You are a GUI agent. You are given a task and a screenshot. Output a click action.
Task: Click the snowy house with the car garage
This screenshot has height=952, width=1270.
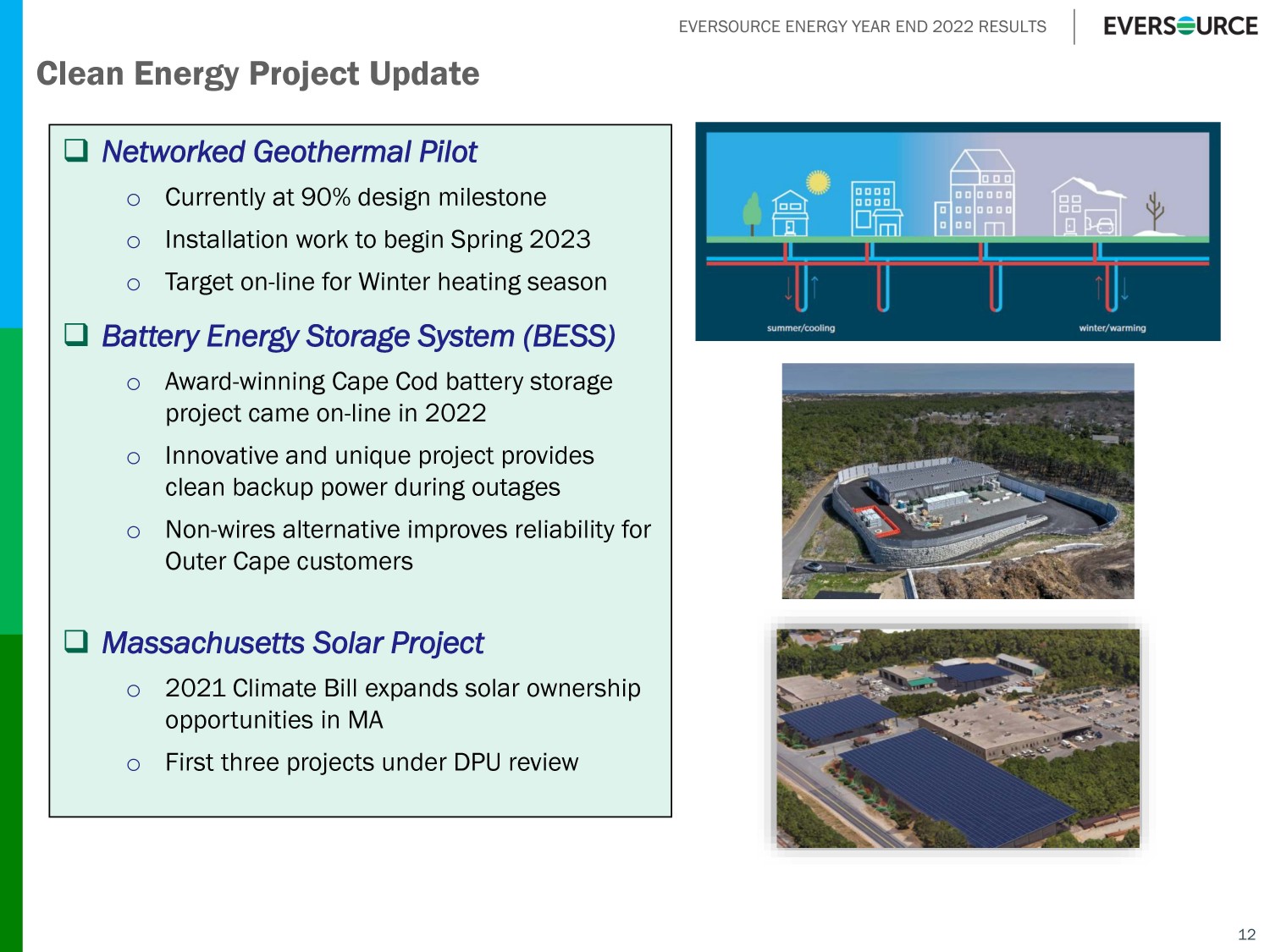click(x=1088, y=207)
